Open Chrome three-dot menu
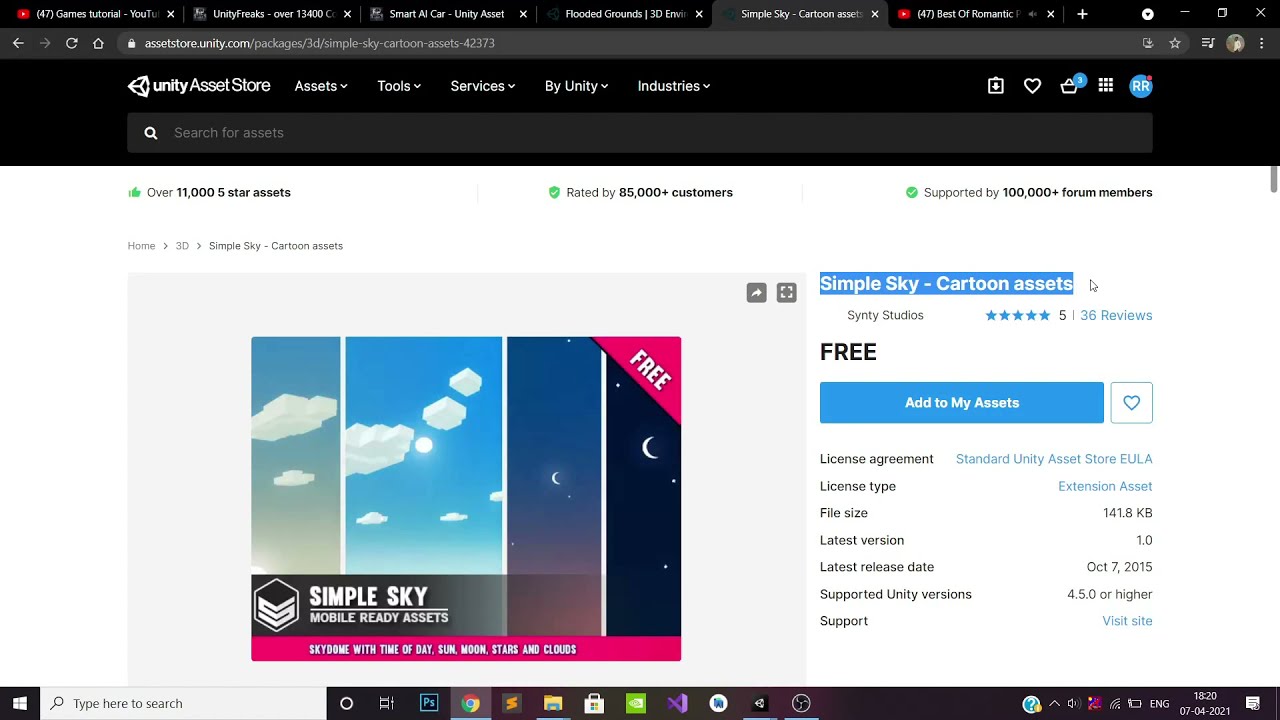 [1262, 43]
